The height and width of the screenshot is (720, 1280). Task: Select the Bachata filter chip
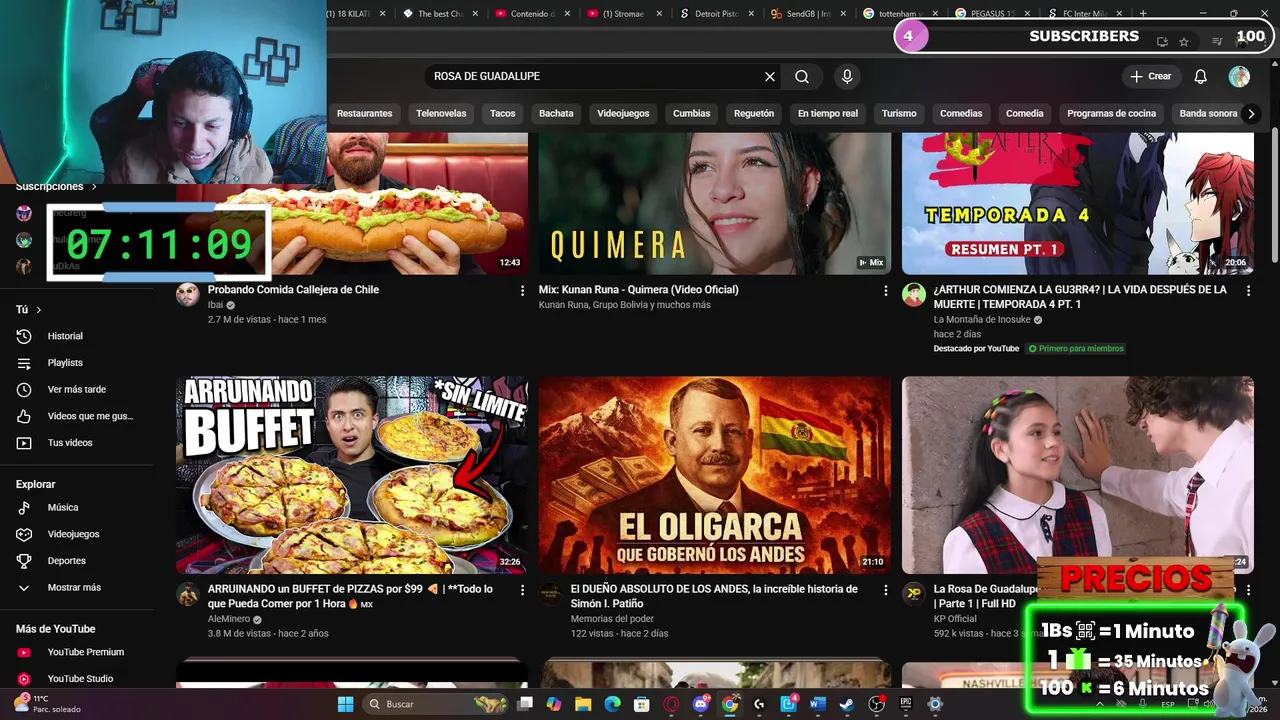[x=556, y=114]
